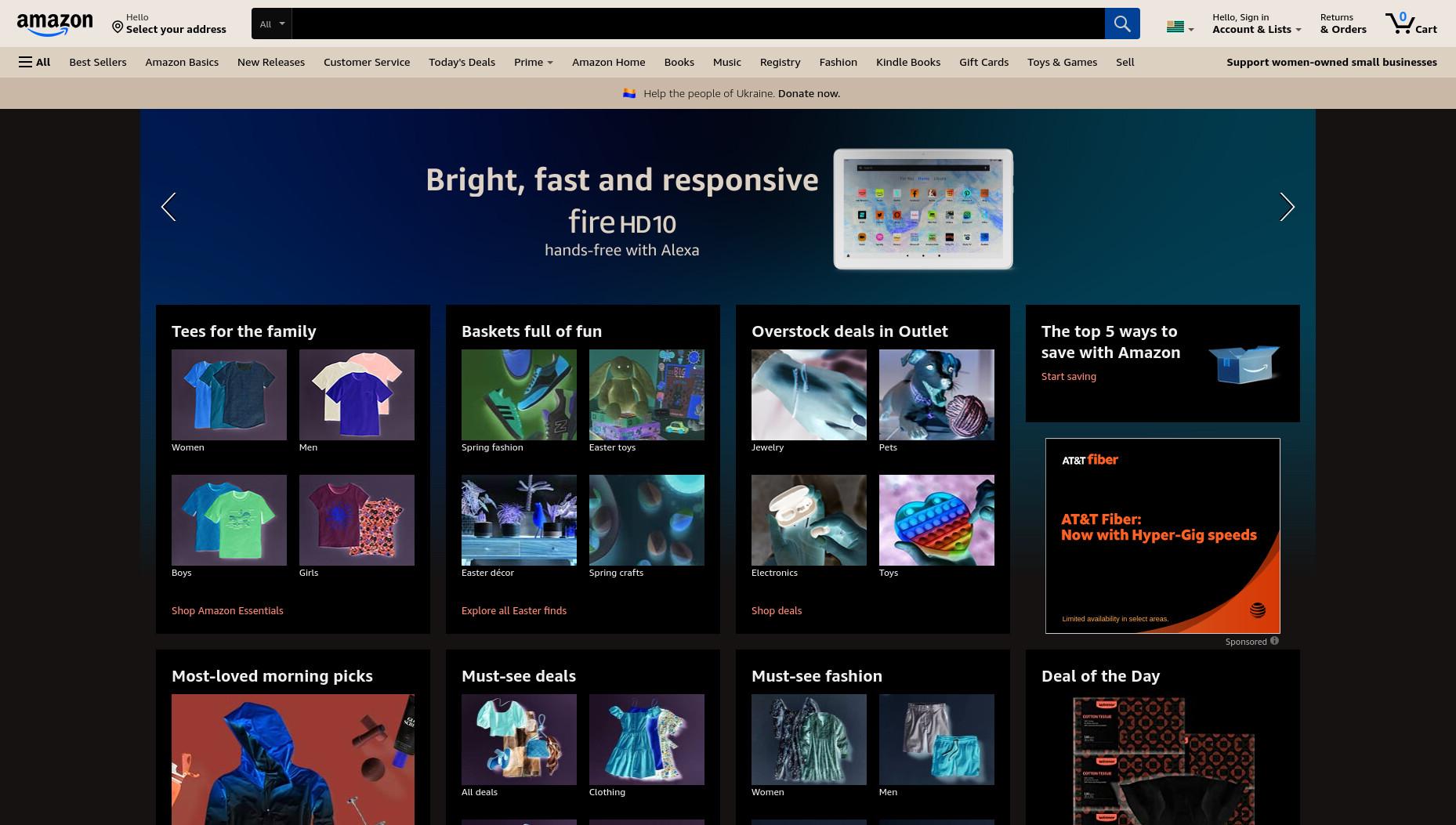
Task: Open Best Sellers in navigation
Action: [x=98, y=62]
